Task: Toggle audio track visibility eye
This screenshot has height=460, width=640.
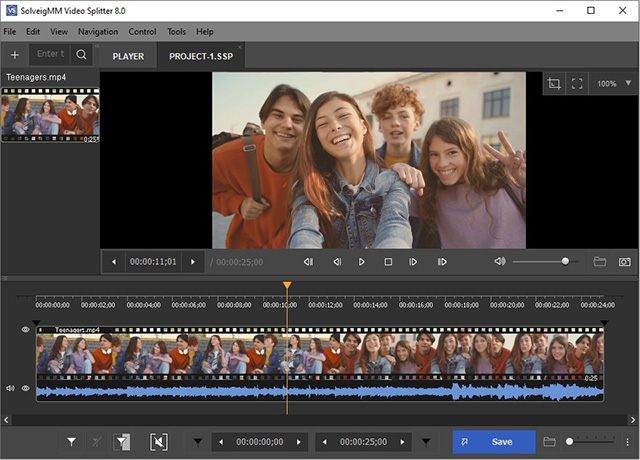Action: (26, 388)
